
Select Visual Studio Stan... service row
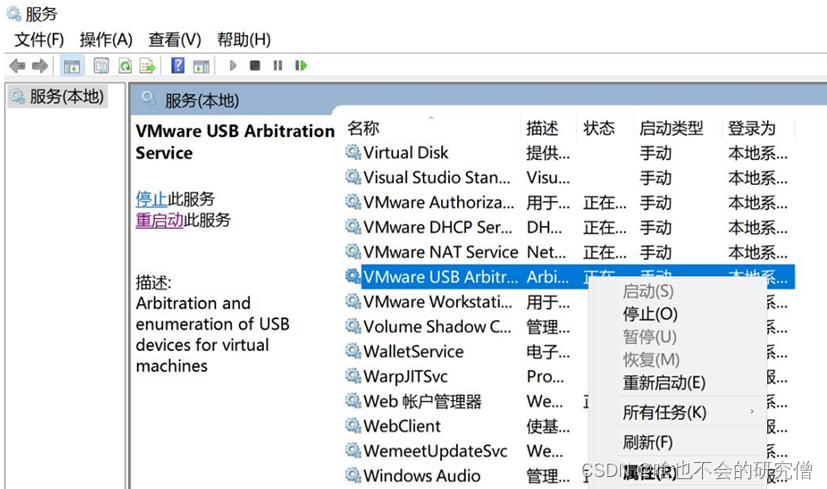point(569,177)
